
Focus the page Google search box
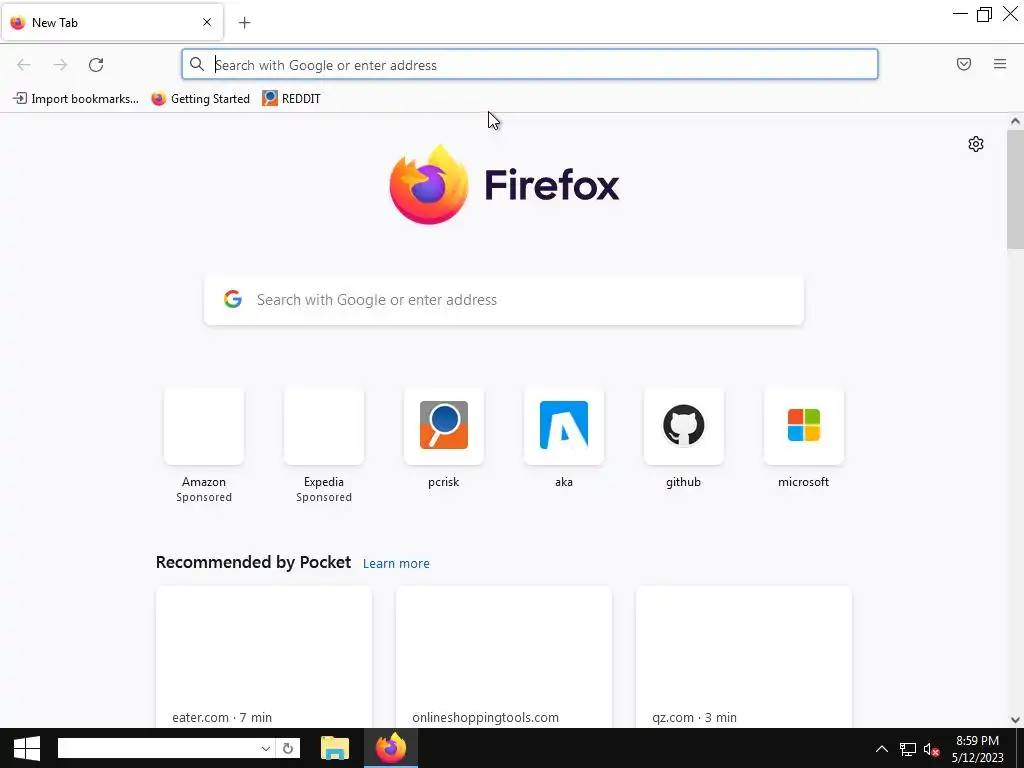pyautogui.click(x=504, y=300)
